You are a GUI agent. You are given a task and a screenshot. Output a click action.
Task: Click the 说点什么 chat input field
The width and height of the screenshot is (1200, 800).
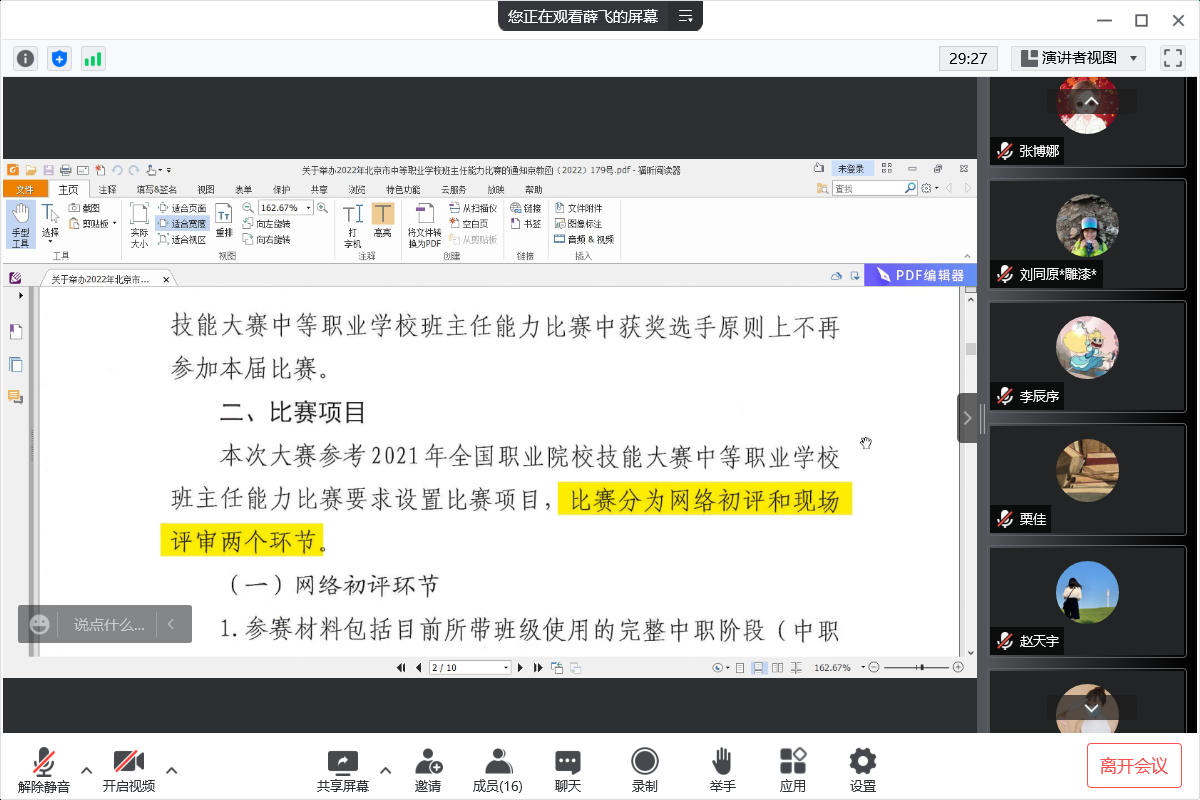pyautogui.click(x=109, y=624)
